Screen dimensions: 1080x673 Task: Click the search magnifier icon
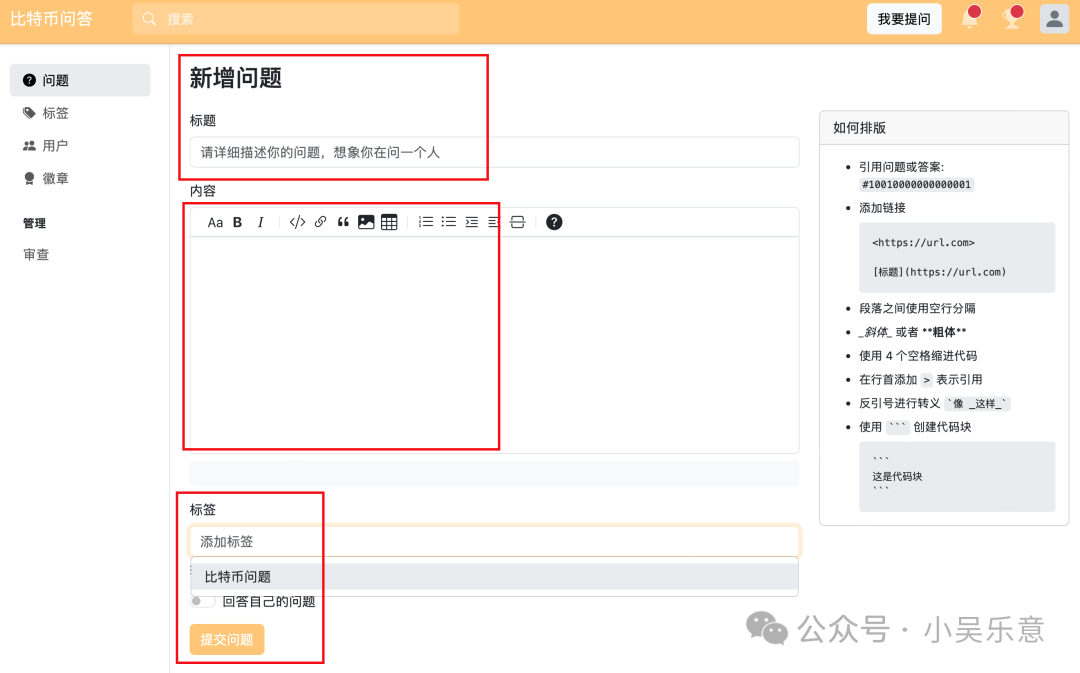(x=149, y=19)
